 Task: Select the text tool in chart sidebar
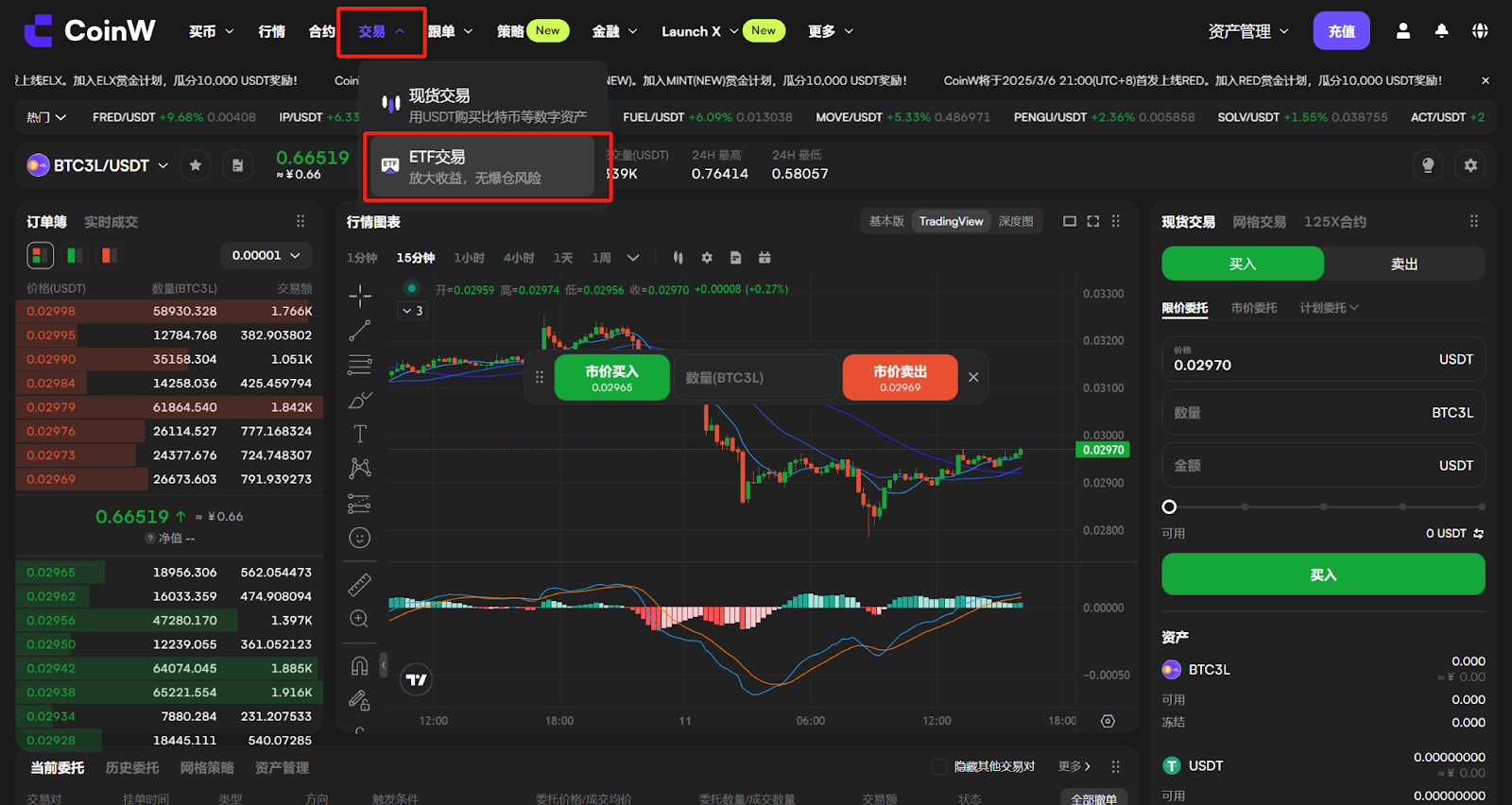tap(360, 434)
